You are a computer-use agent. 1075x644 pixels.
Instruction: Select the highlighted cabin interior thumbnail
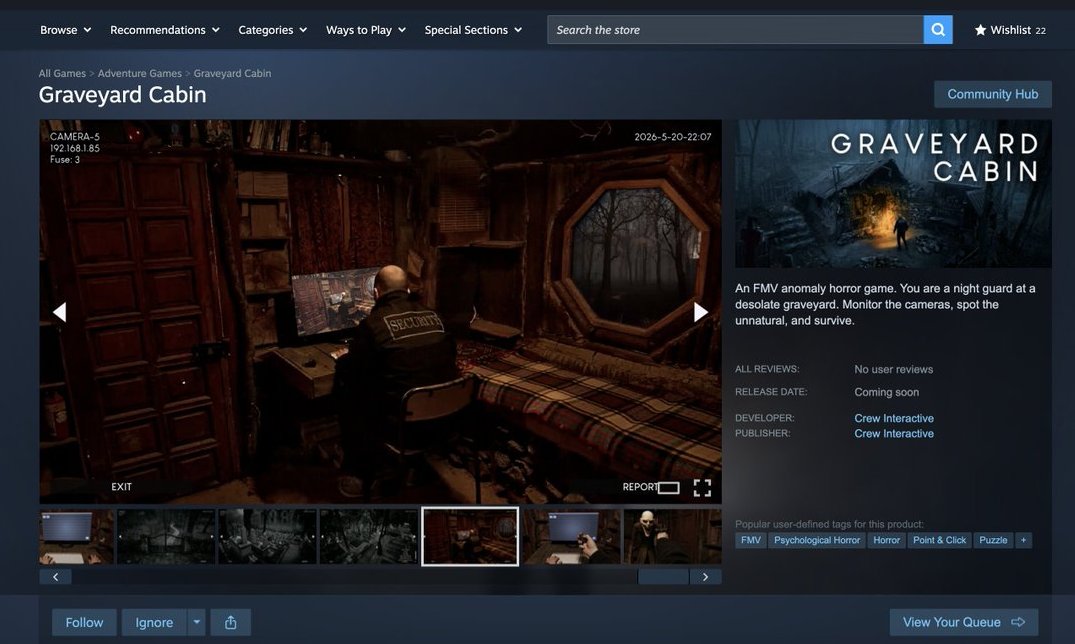[470, 536]
